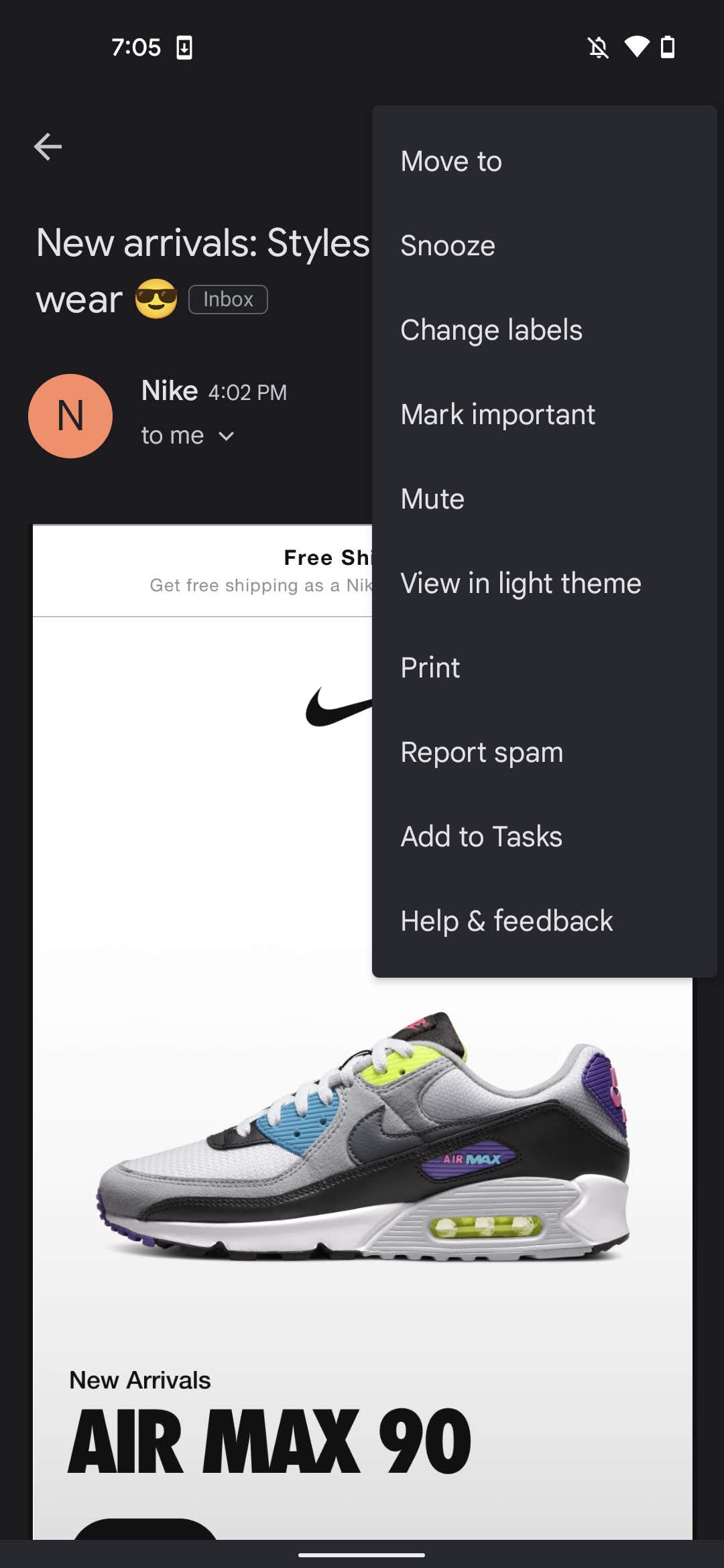Select Mark important
The width and height of the screenshot is (724, 1568).
[x=544, y=415]
